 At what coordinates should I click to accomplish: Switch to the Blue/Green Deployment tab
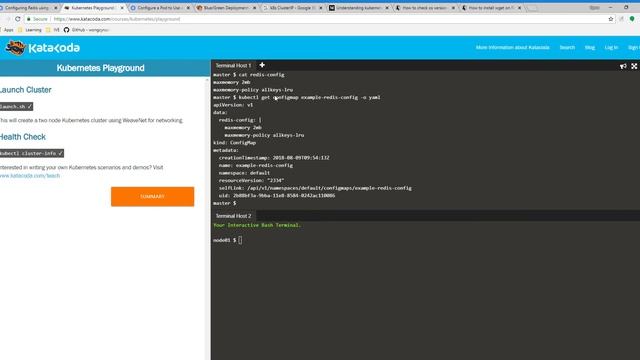point(225,8)
